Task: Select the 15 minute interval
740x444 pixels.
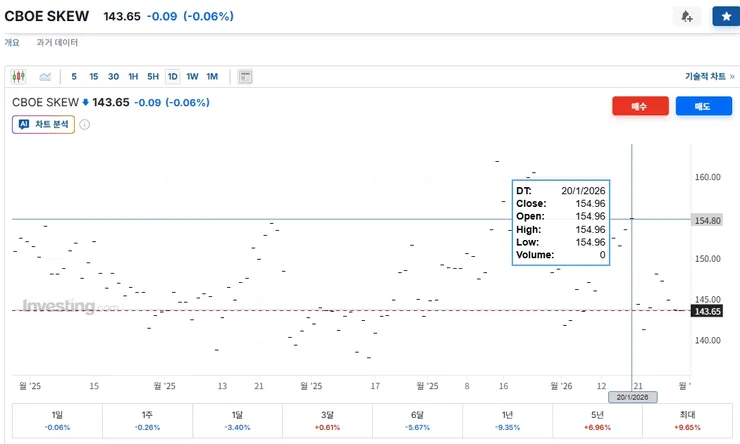Action: pos(93,76)
